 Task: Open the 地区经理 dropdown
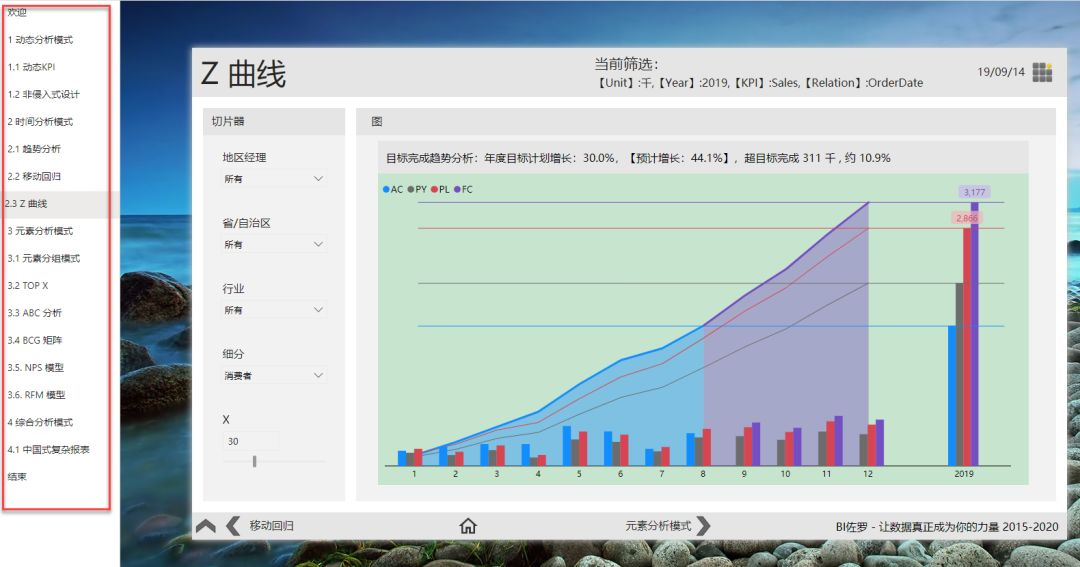pos(273,178)
